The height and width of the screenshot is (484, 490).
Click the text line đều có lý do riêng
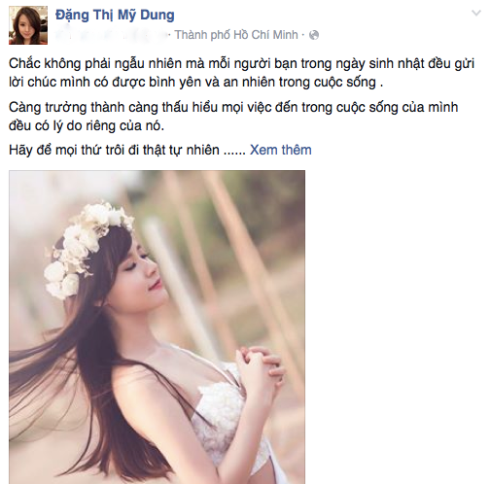tap(87, 126)
